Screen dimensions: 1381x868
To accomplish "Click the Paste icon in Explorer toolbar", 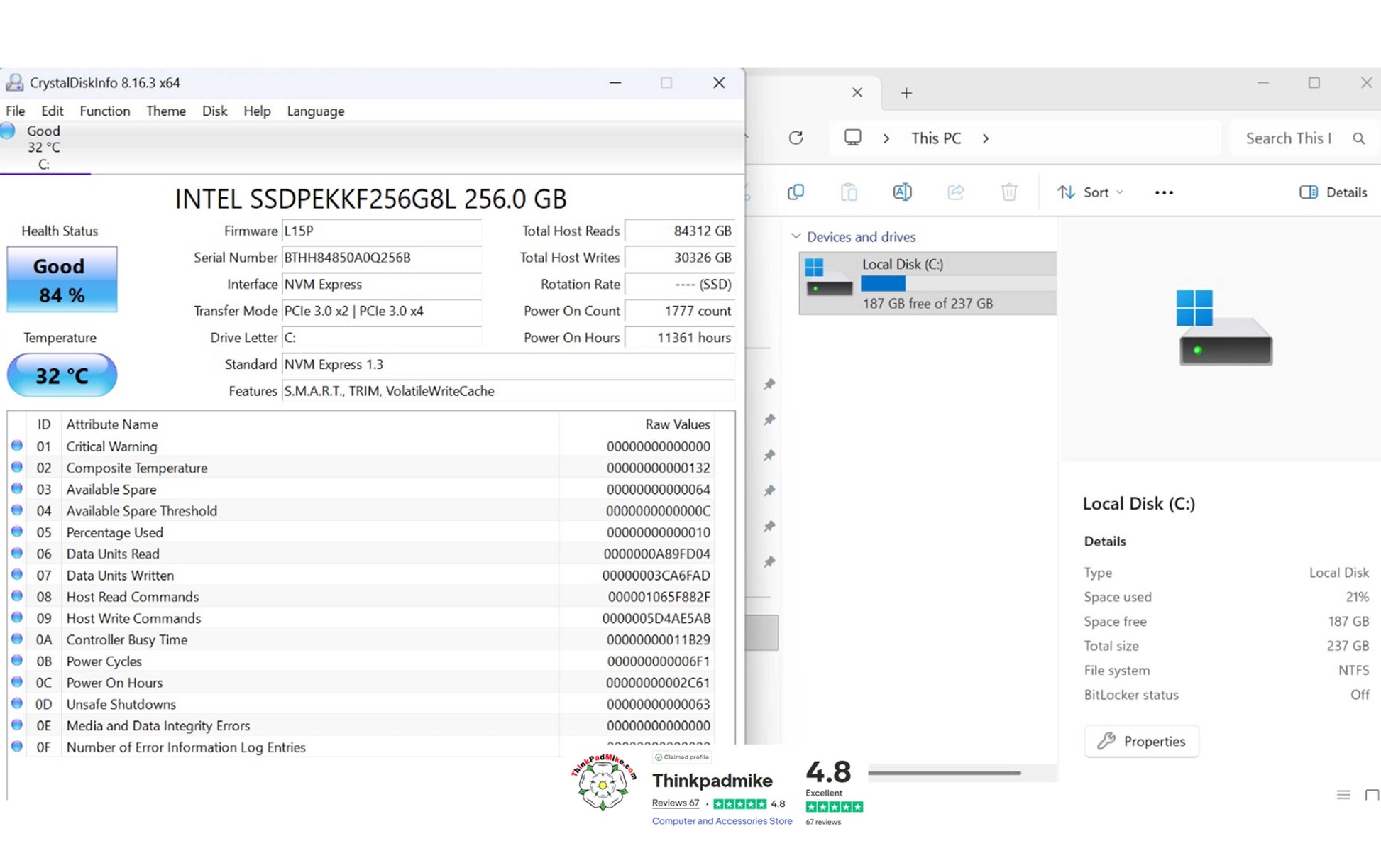I will 849,192.
